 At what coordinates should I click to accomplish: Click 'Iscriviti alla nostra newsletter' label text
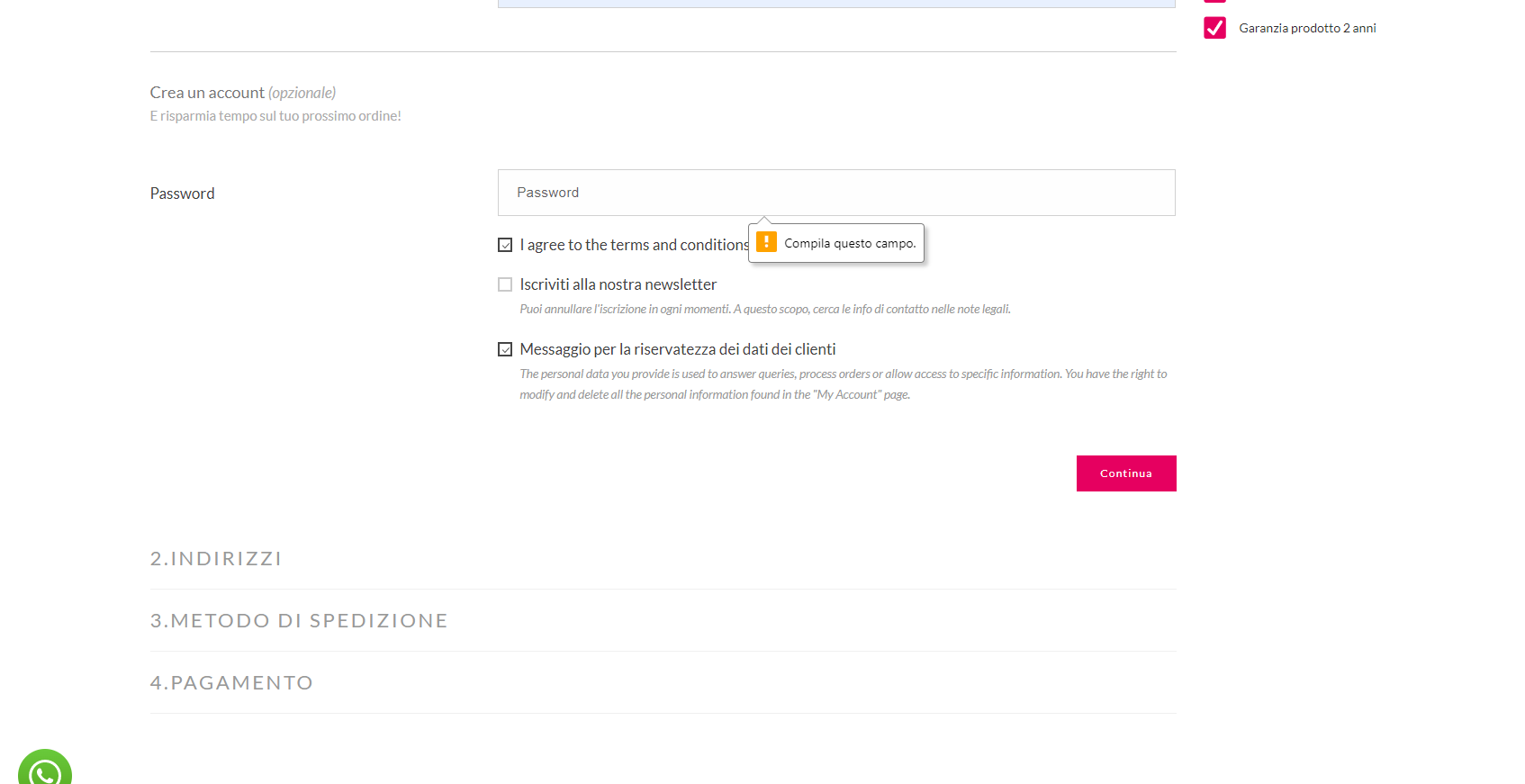(618, 284)
